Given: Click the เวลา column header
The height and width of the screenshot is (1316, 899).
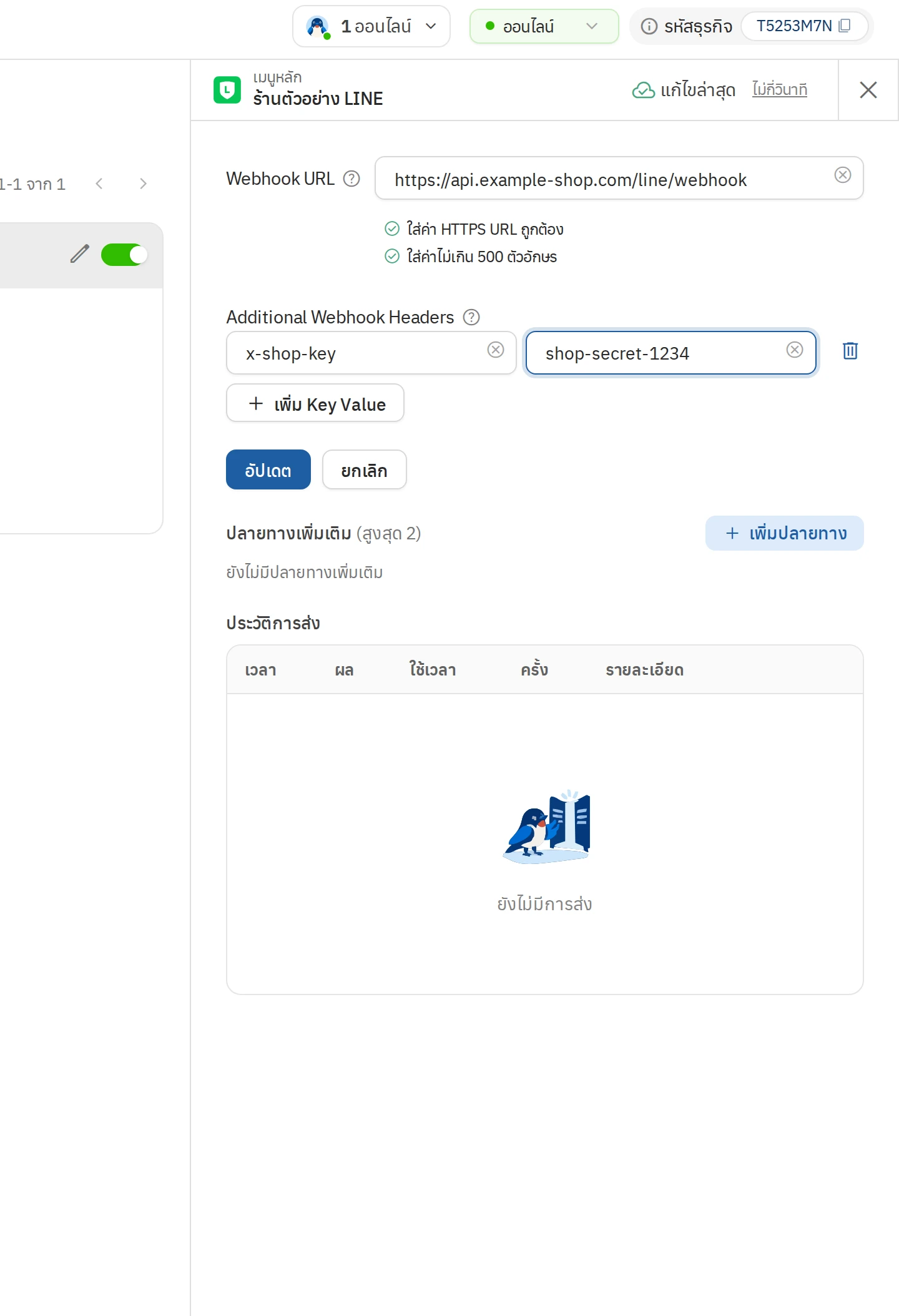Looking at the screenshot, I should pyautogui.click(x=260, y=670).
